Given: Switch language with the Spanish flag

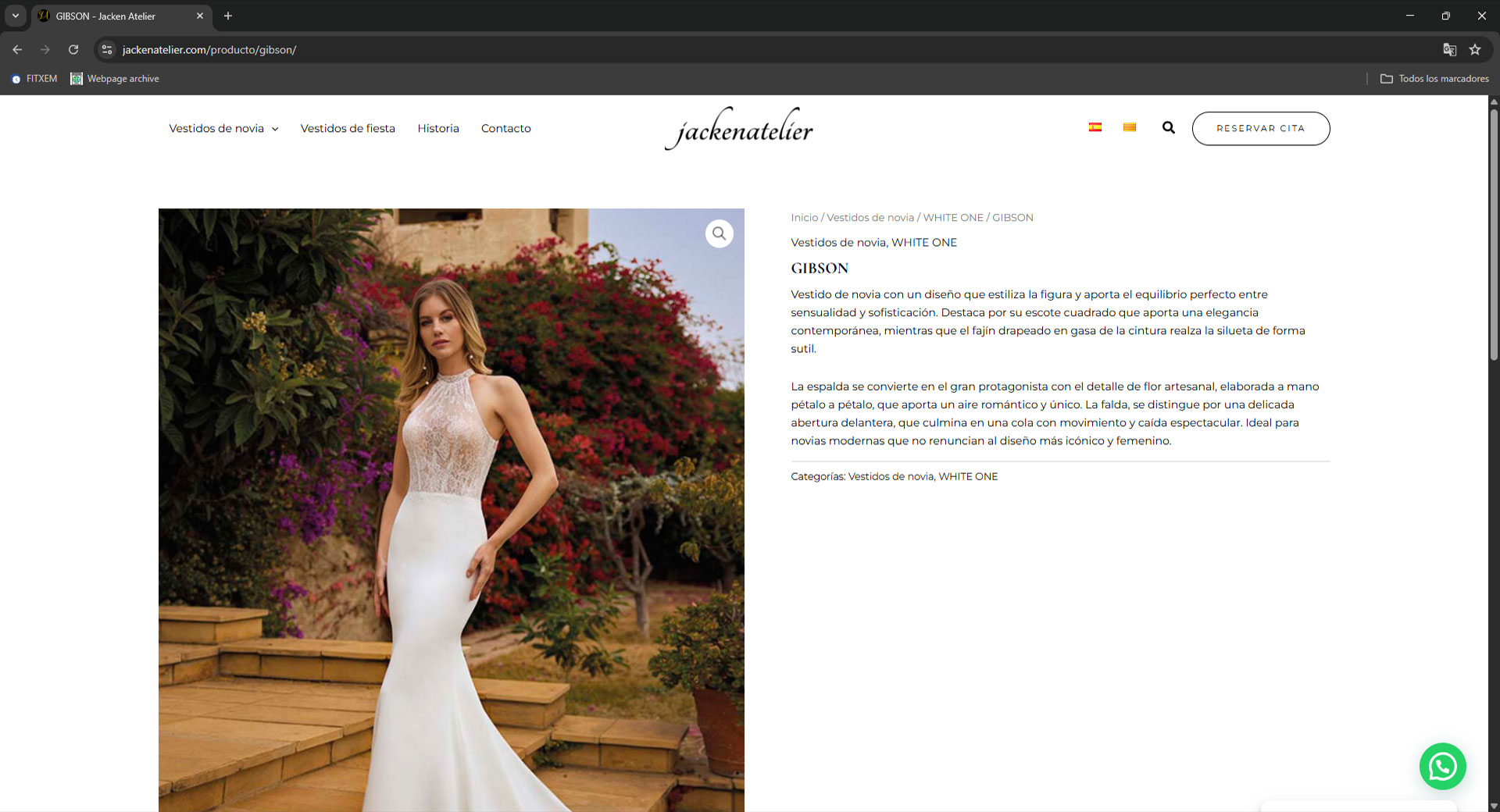Looking at the screenshot, I should 1095,127.
